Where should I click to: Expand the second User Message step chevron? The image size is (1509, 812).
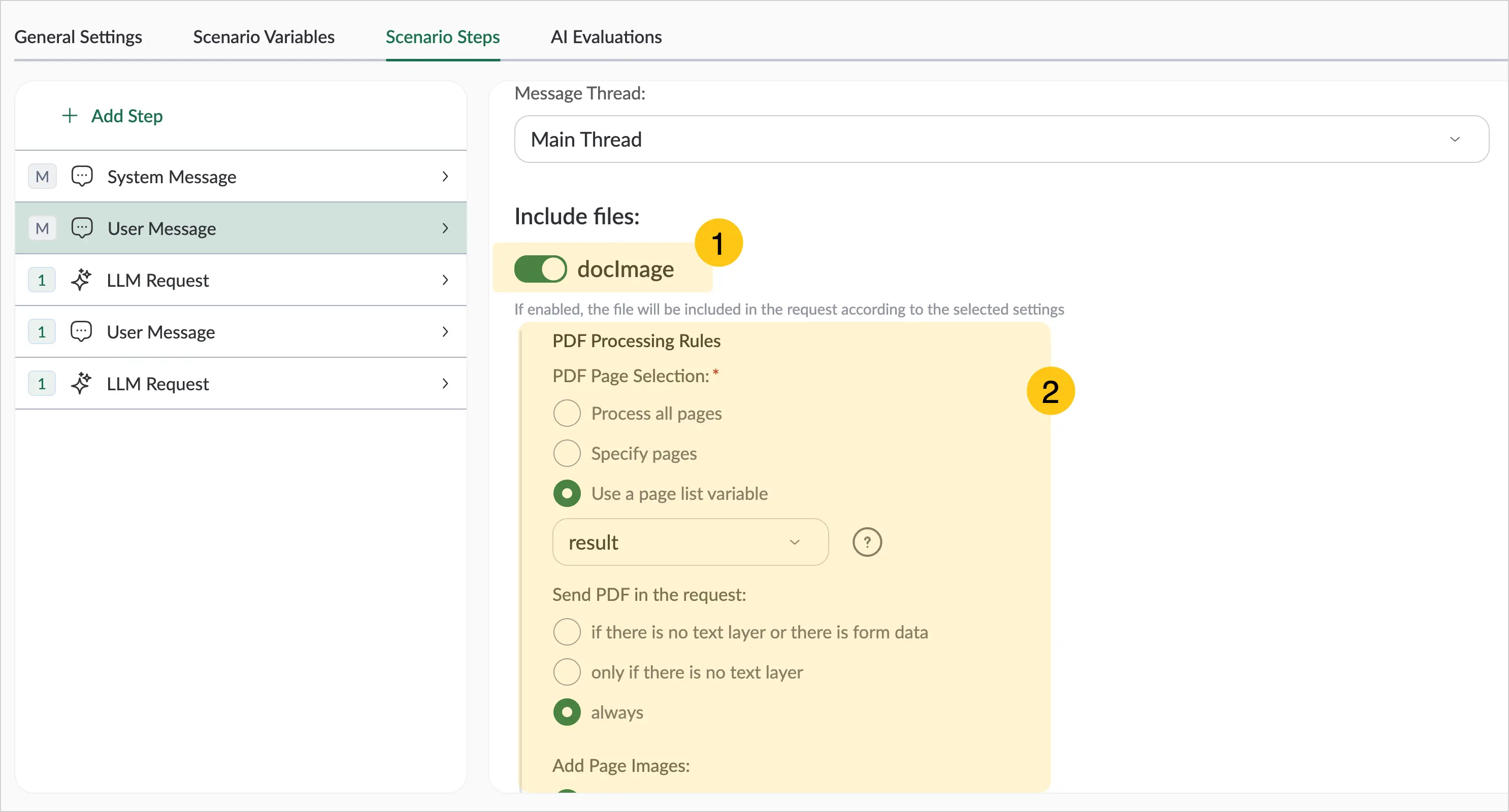pyautogui.click(x=445, y=331)
